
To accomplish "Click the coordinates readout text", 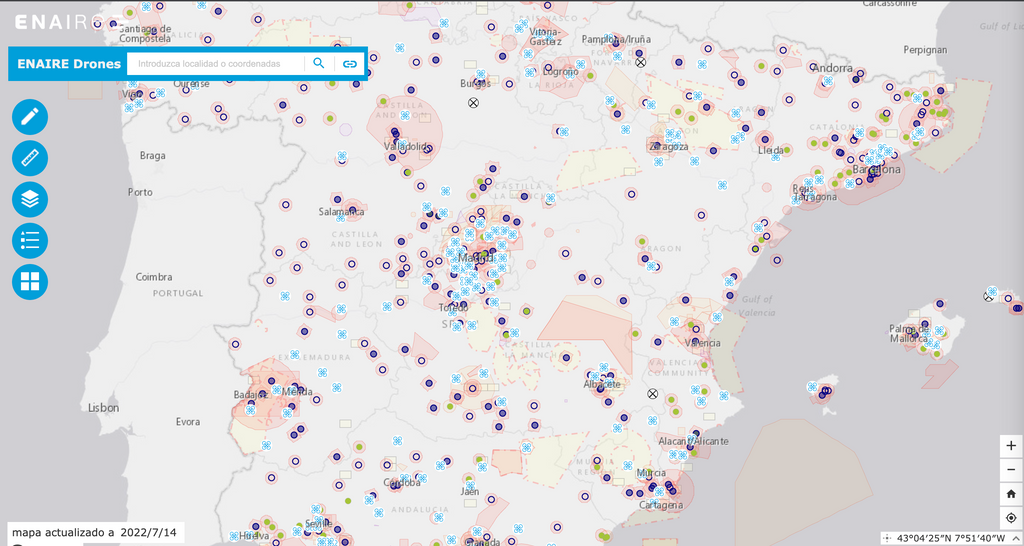I will tap(950, 538).
